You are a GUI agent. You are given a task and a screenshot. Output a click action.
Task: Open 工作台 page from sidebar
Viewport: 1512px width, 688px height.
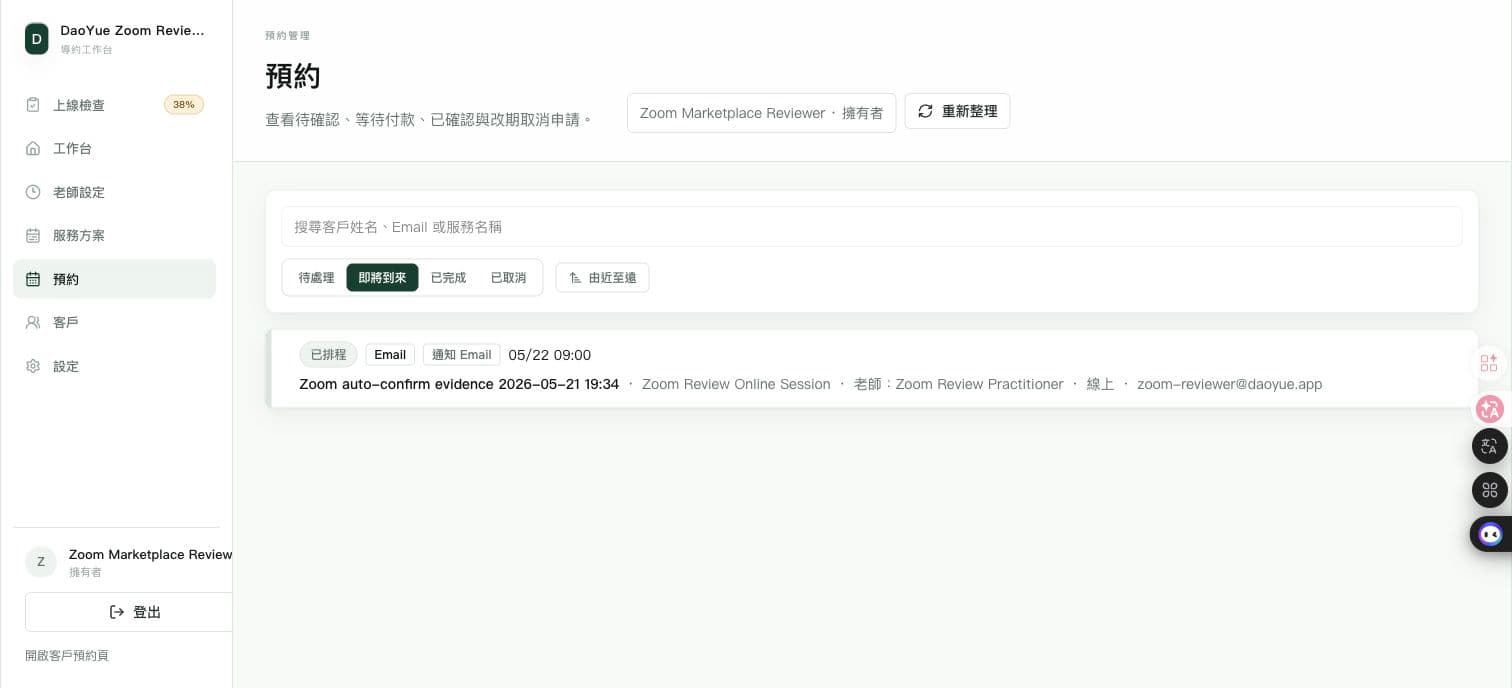pos(114,148)
